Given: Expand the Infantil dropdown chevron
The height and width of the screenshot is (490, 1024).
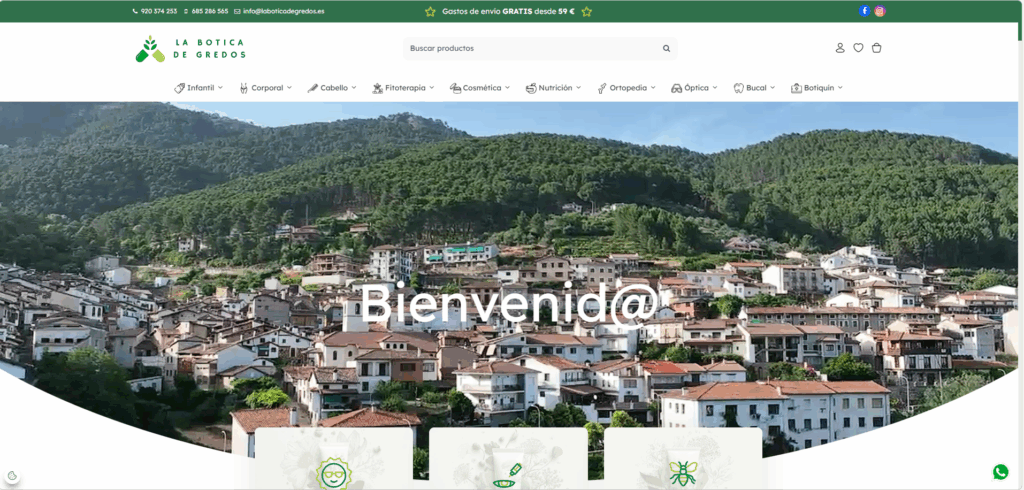Looking at the screenshot, I should (220, 88).
